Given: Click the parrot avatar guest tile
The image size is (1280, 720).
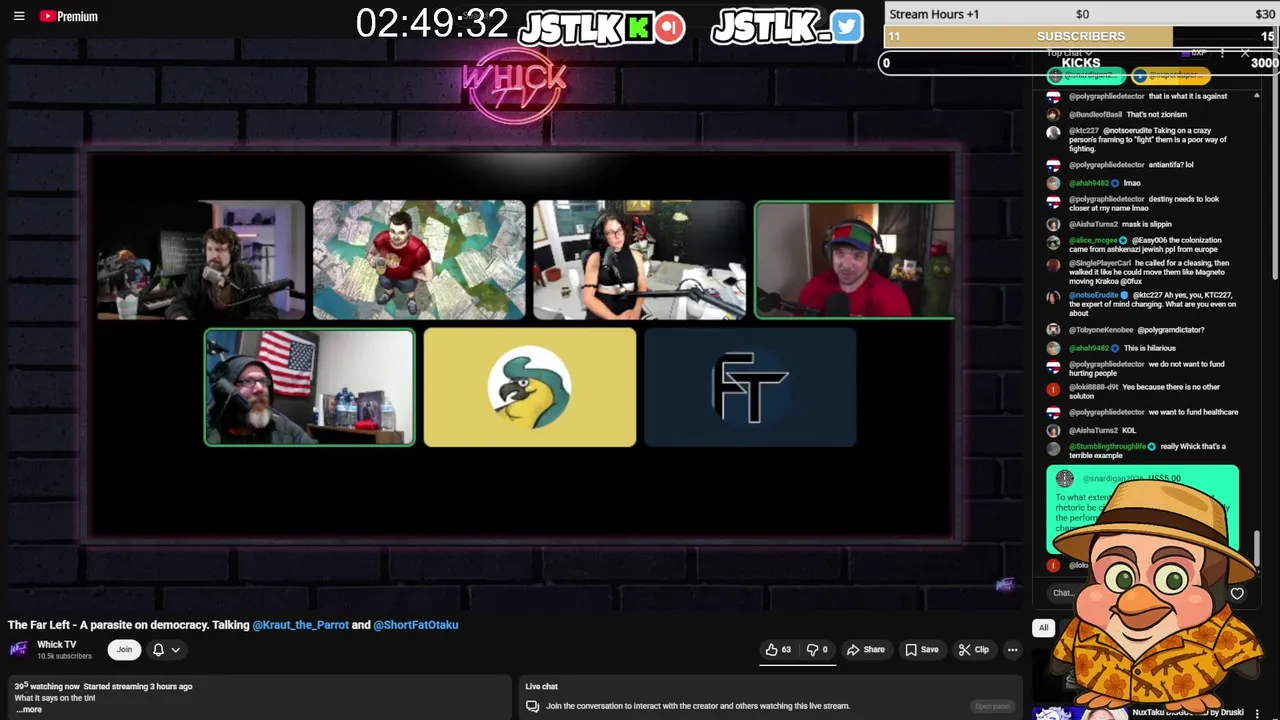Looking at the screenshot, I should tap(530, 387).
